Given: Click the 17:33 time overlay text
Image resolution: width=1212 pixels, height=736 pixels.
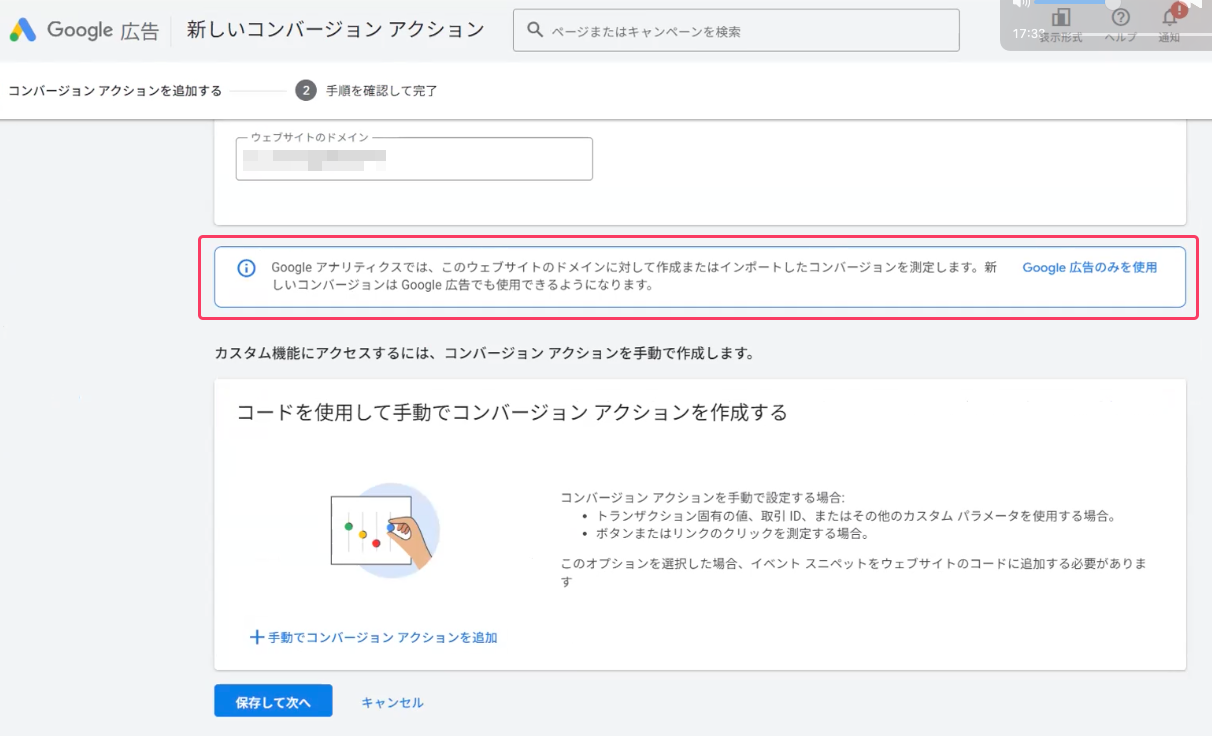Looking at the screenshot, I should (1028, 33).
